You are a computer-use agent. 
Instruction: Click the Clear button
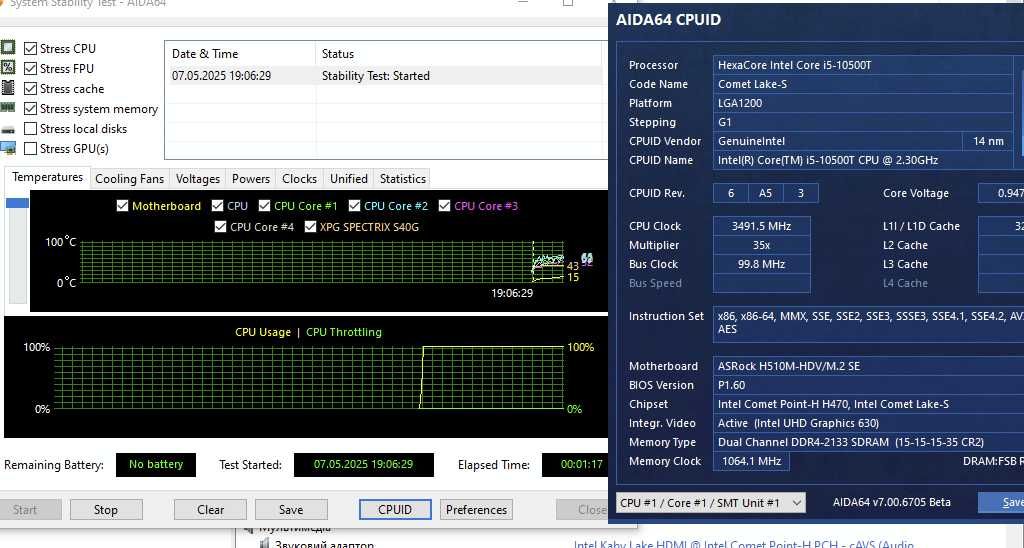(210, 509)
